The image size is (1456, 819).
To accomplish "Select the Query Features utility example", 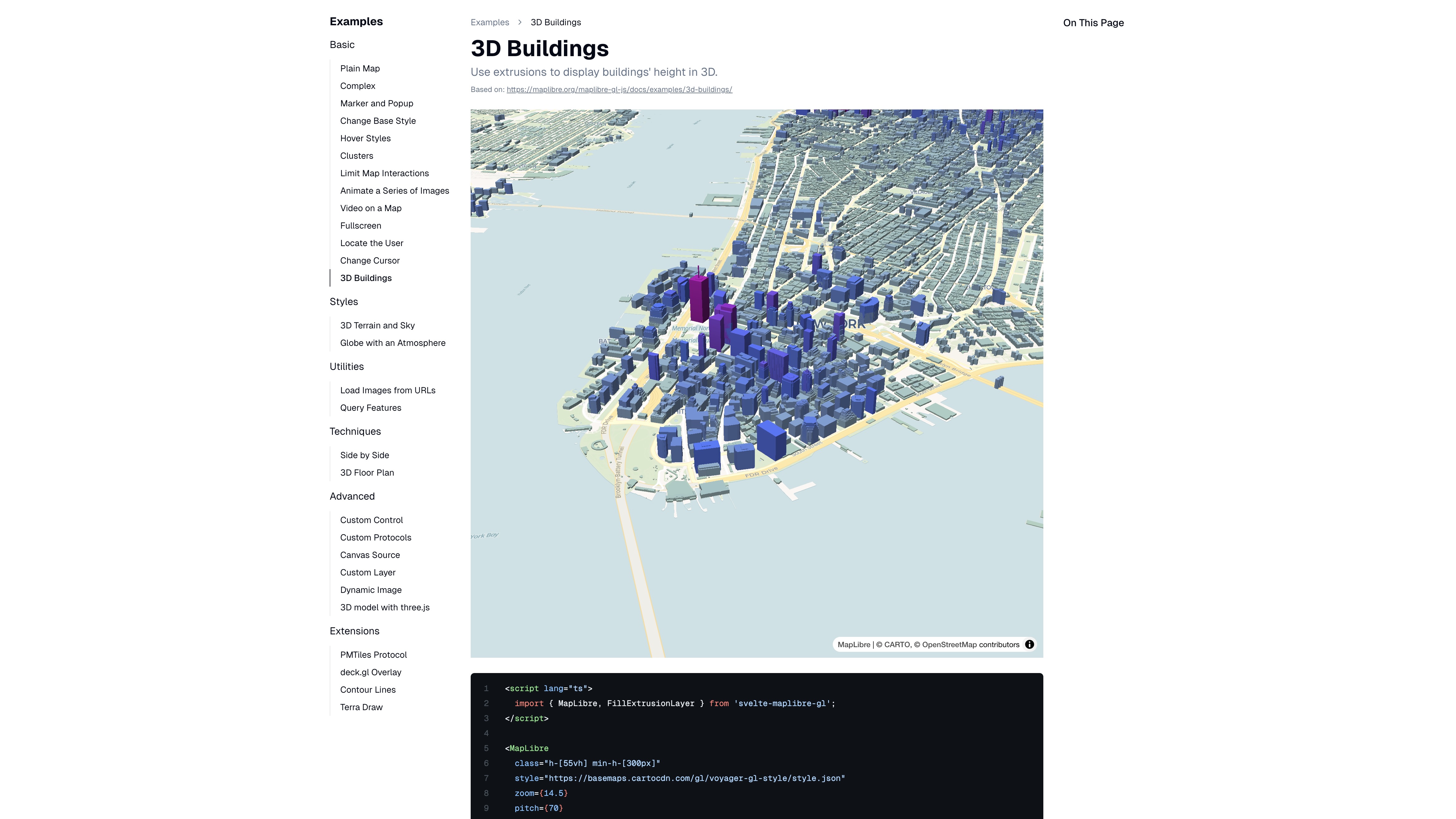I will point(370,408).
